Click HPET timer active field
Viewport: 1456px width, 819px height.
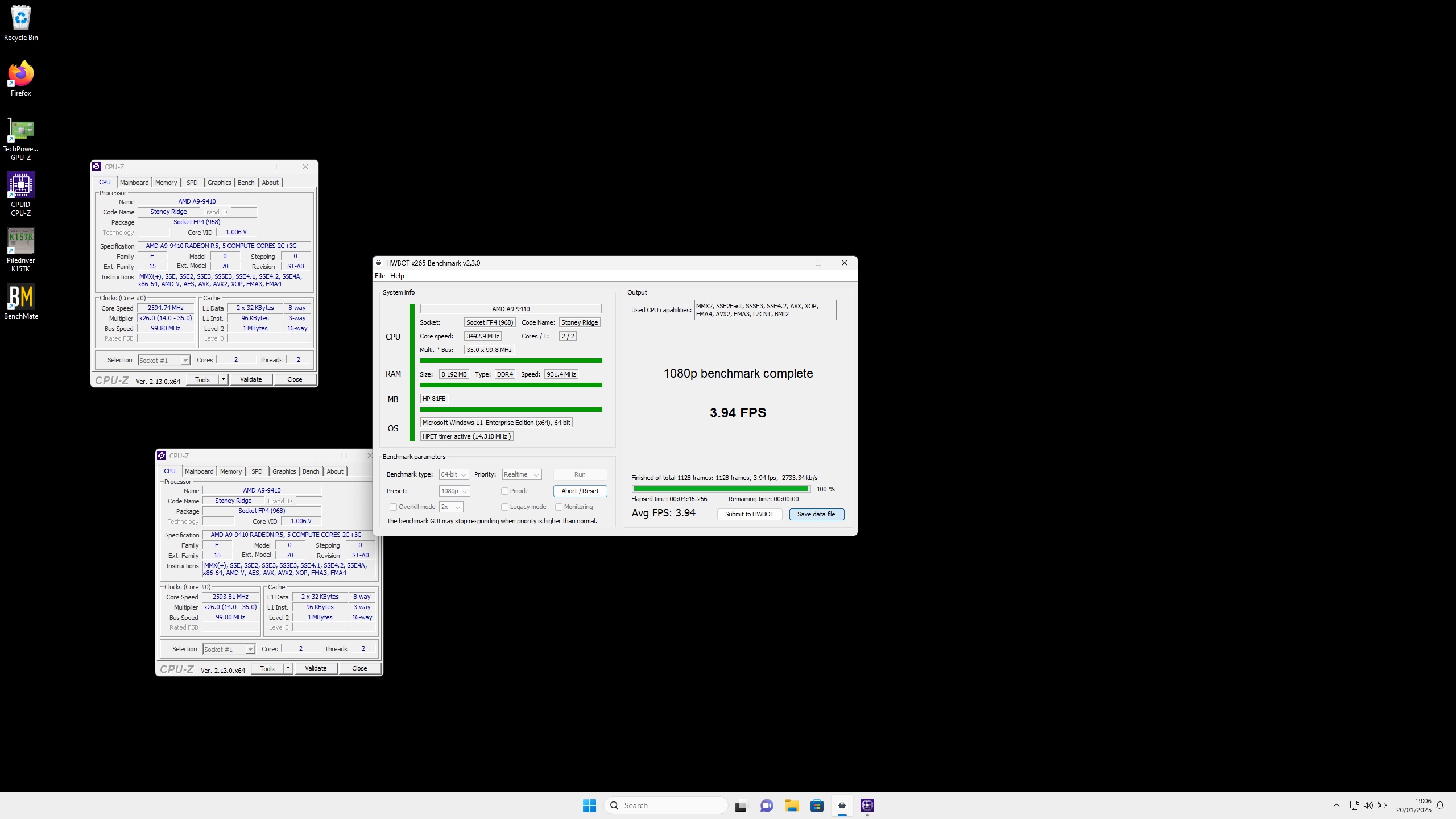click(x=466, y=436)
